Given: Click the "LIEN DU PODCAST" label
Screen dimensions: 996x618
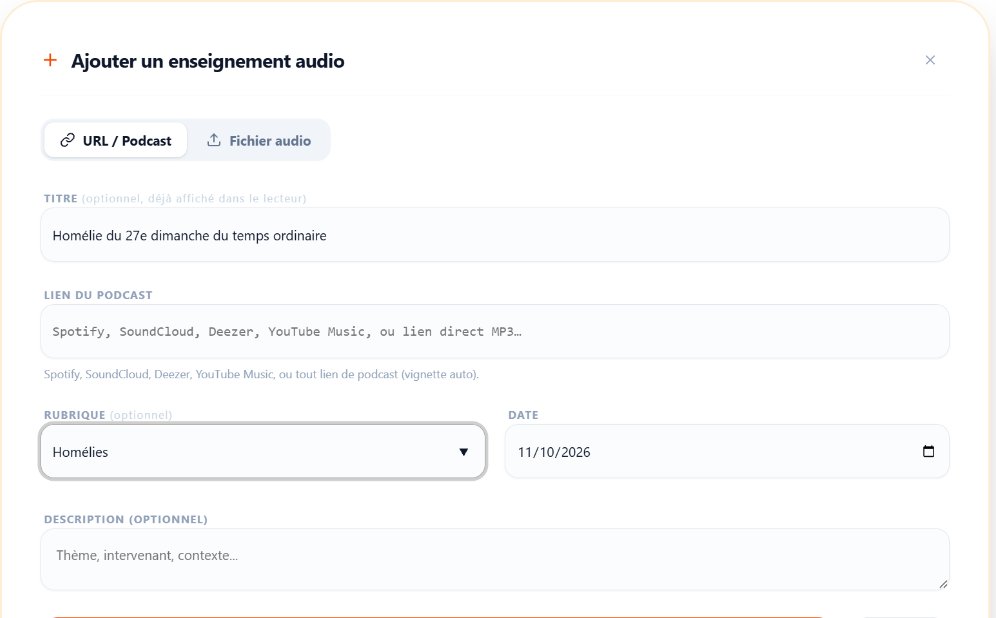Looking at the screenshot, I should [x=98, y=295].
